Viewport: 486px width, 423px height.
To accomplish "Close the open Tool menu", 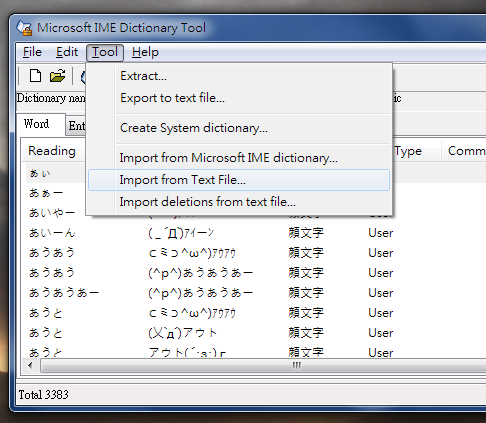I will click(x=105, y=52).
